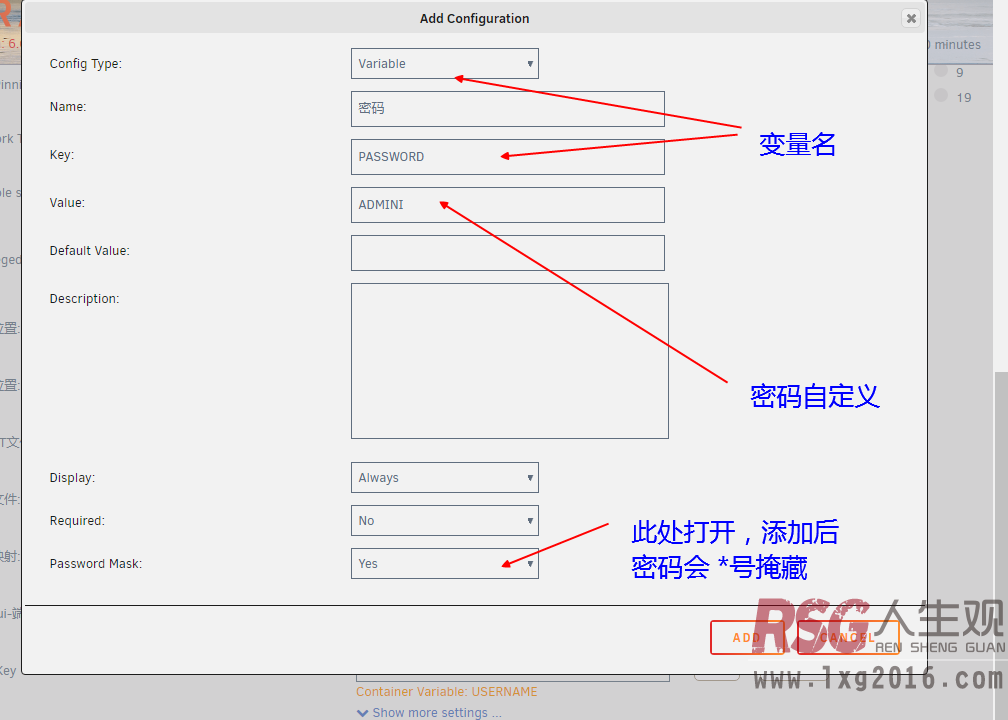Click the ADD button
The width and height of the screenshot is (1008, 720).
click(747, 638)
